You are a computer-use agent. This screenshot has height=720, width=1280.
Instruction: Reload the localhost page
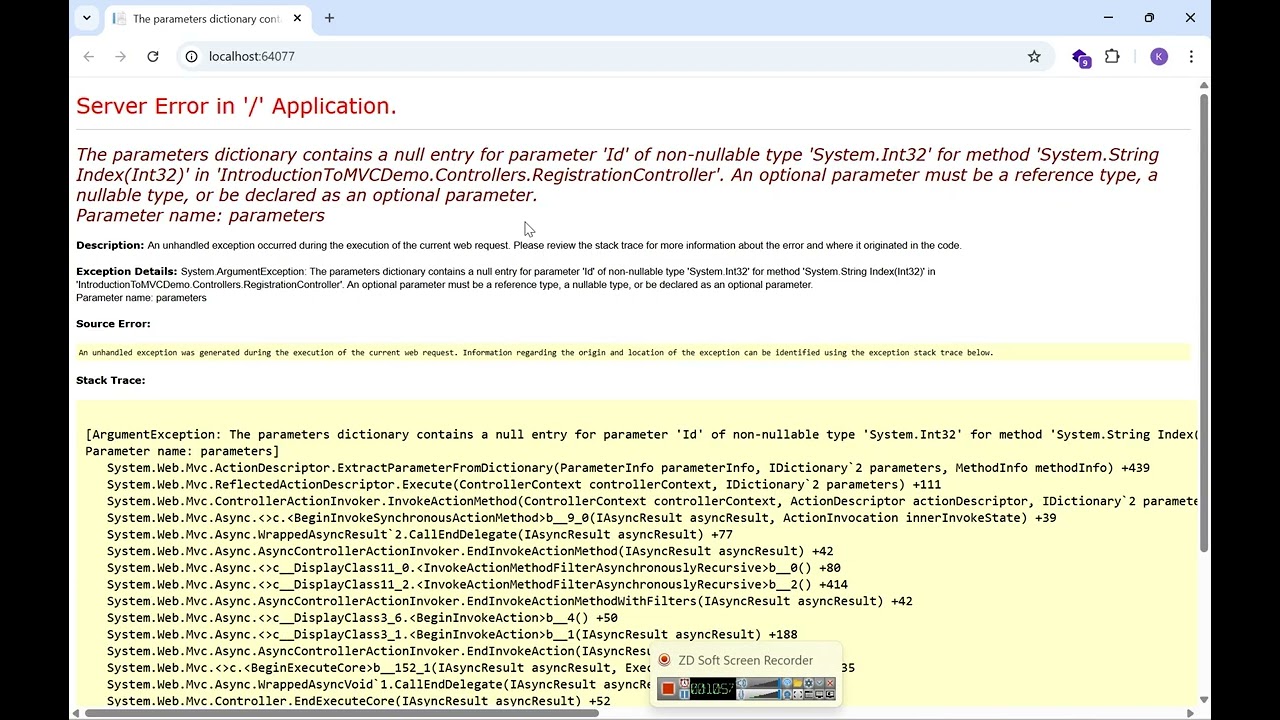point(153,56)
